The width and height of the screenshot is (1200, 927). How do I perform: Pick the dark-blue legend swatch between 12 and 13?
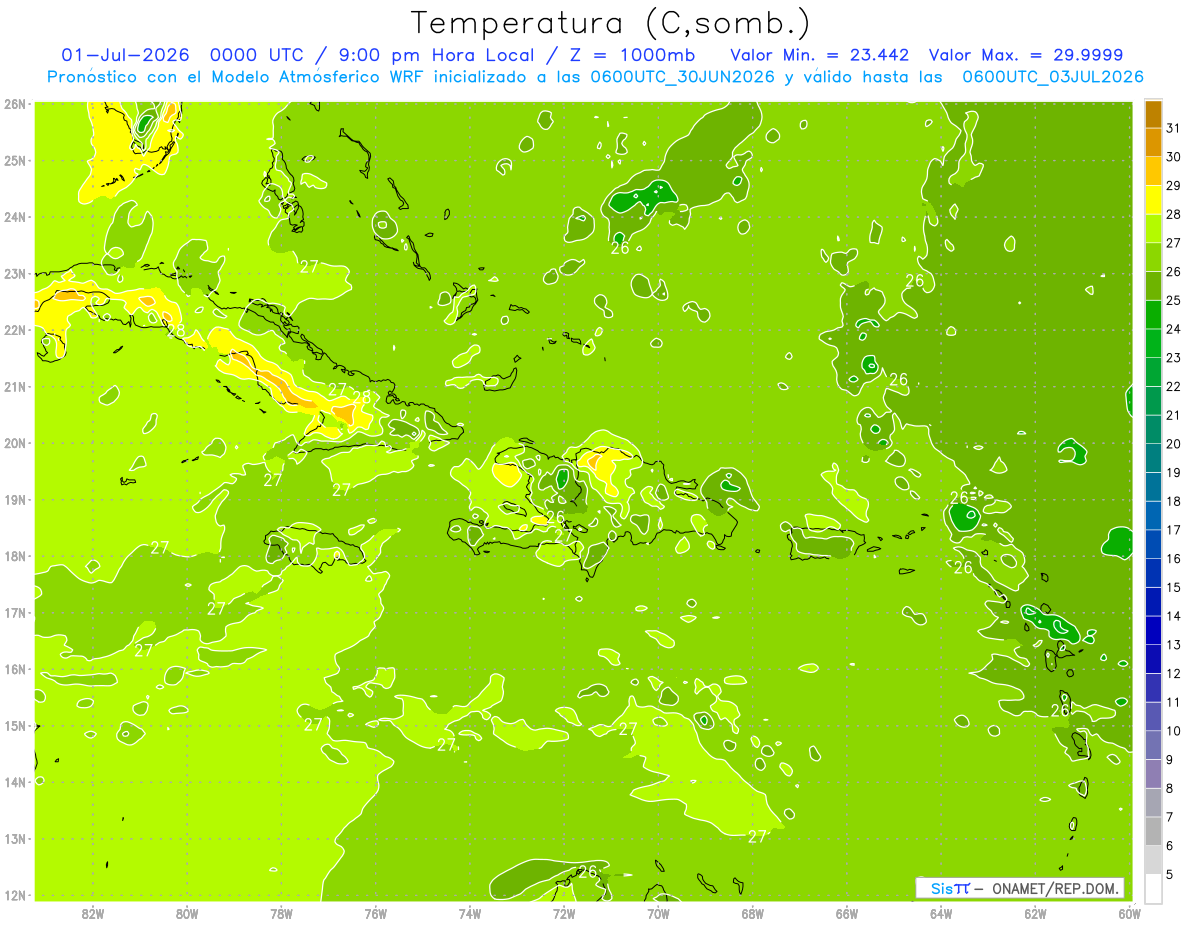tap(1153, 658)
